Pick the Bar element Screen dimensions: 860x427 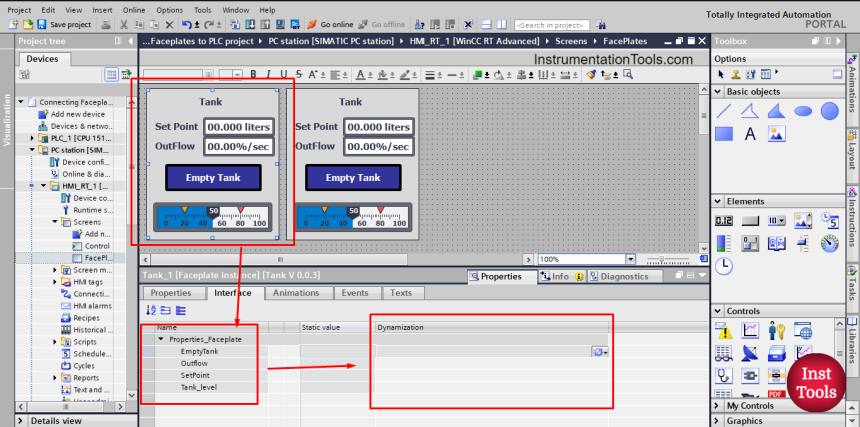pos(724,243)
